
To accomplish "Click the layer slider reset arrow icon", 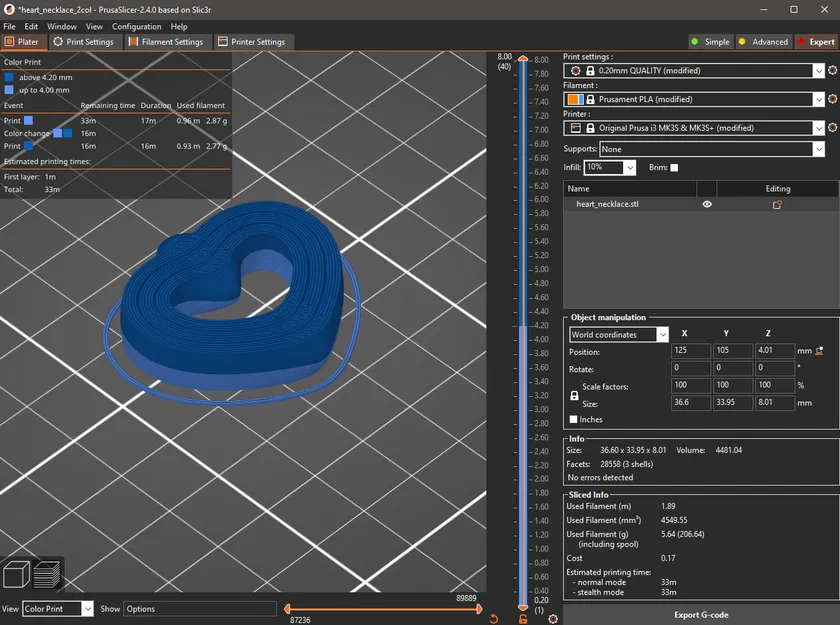I will tap(494, 619).
